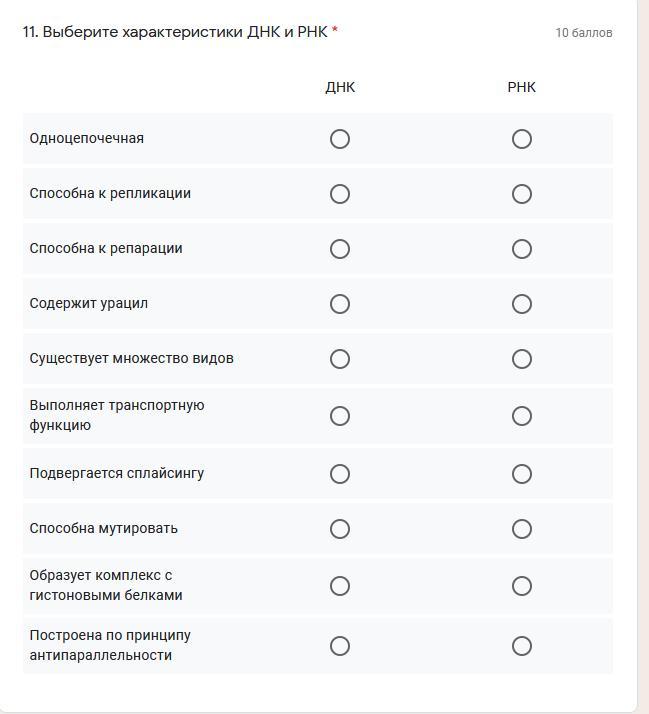Choose РНК for Способна к репликации

[x=522, y=194]
